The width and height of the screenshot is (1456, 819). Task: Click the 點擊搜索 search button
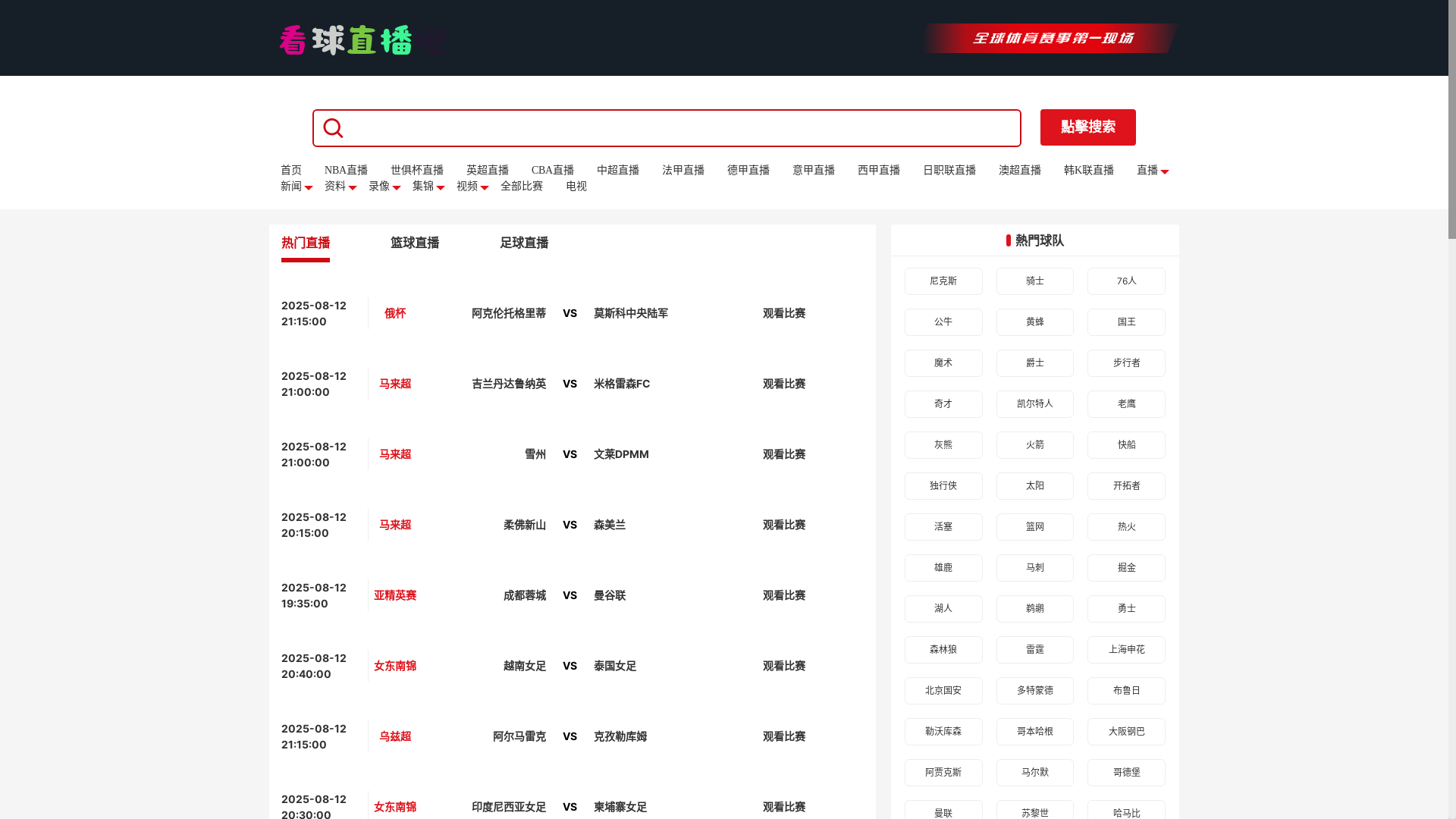(1087, 127)
